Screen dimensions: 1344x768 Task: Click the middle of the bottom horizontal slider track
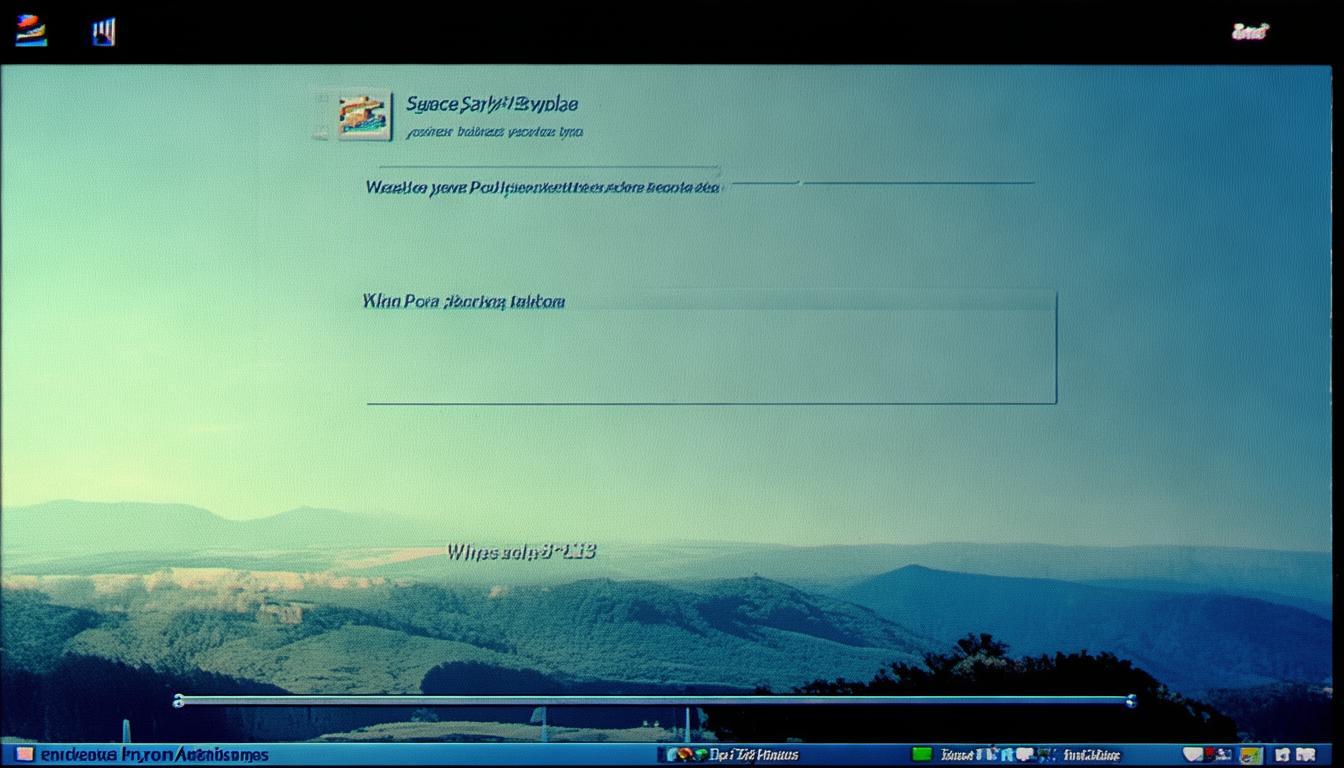point(655,701)
